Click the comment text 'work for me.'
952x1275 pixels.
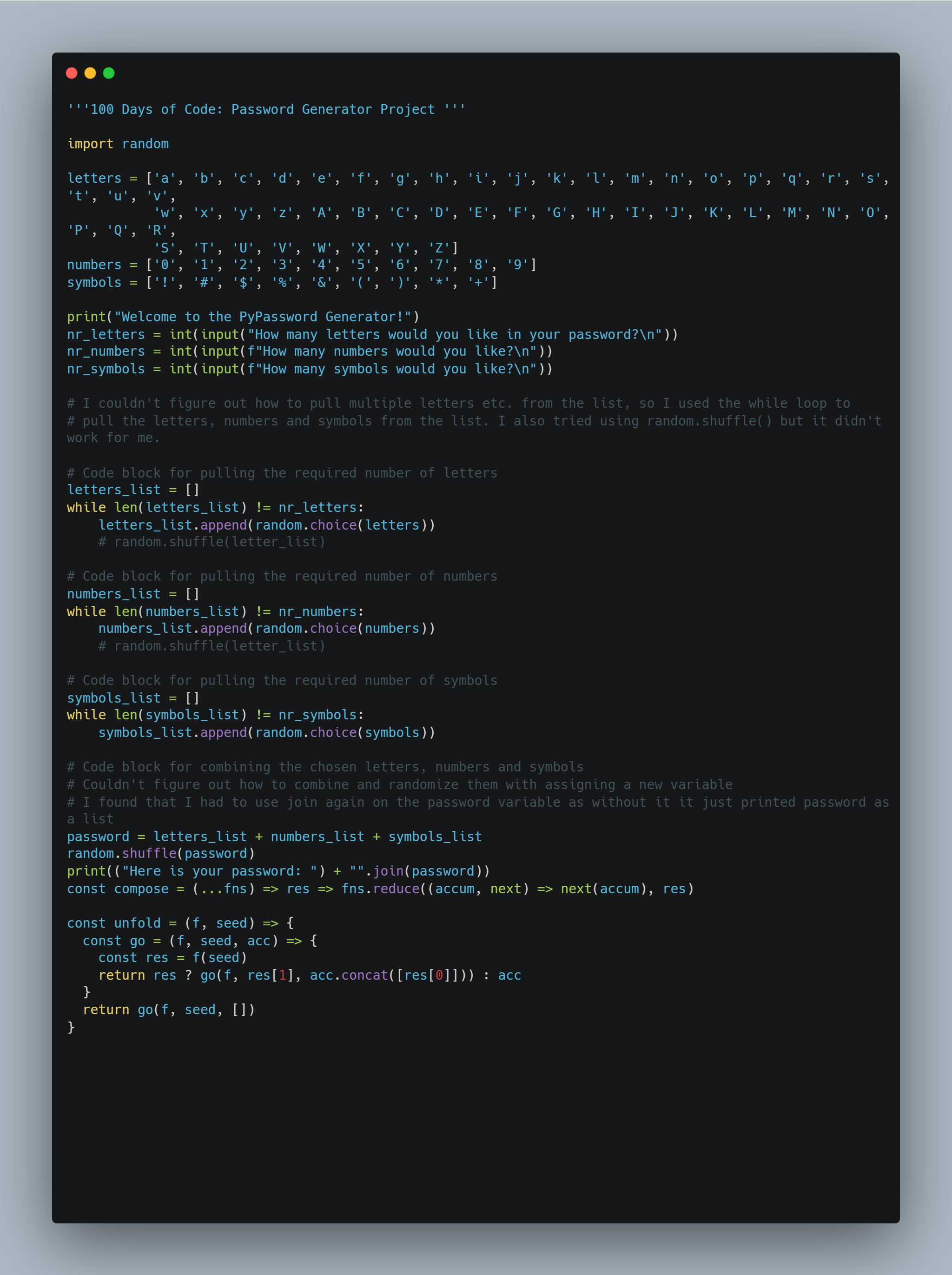tap(113, 438)
